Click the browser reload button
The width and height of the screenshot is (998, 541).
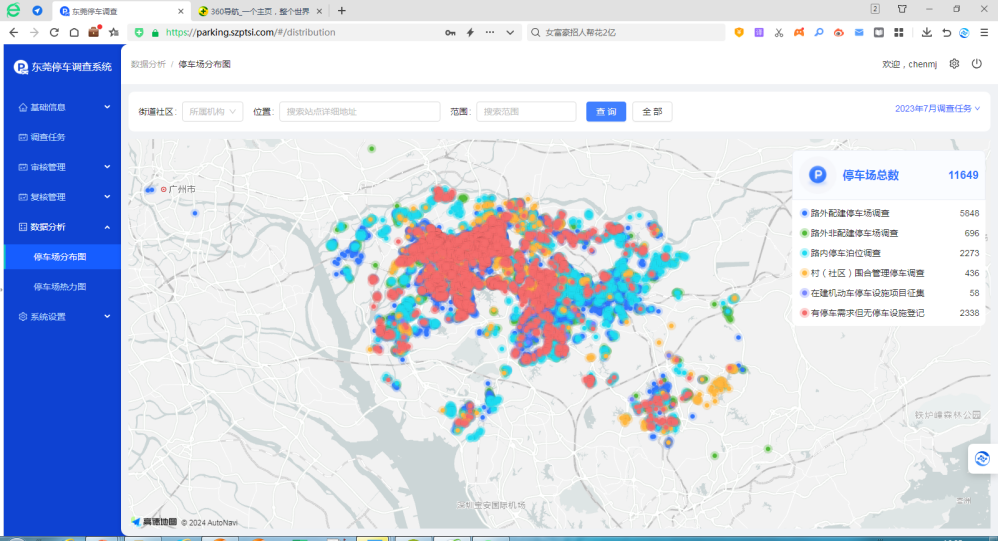(x=56, y=32)
